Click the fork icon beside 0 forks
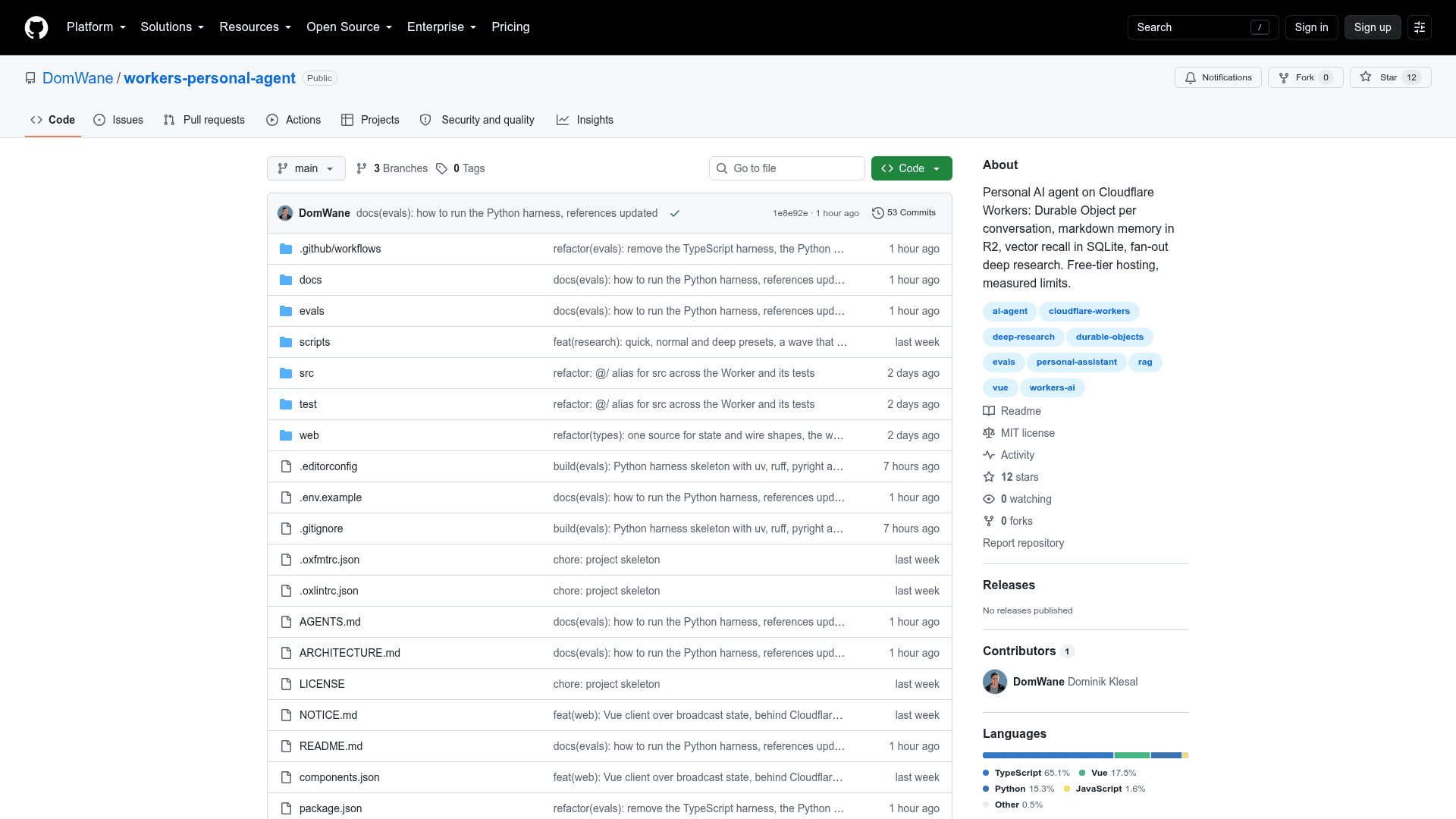 click(989, 521)
